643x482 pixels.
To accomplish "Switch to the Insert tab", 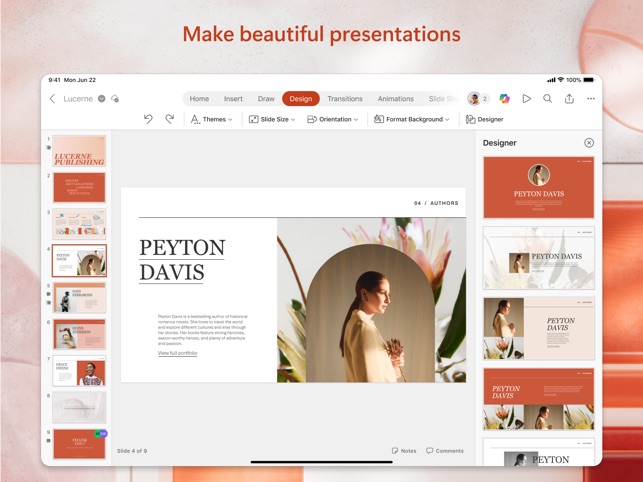I will (x=233, y=99).
